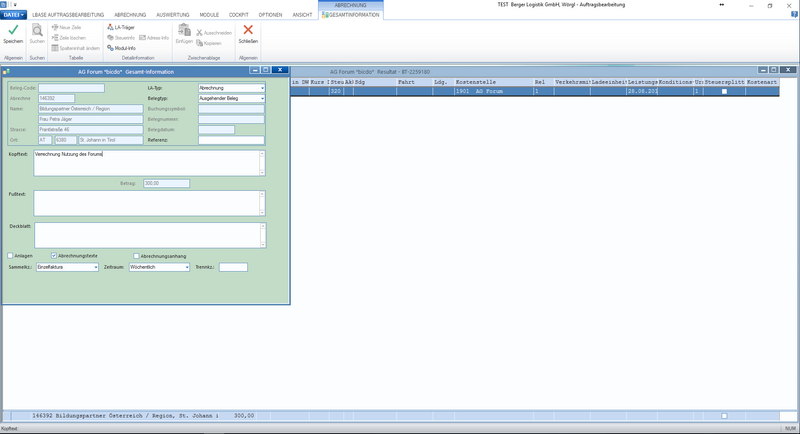Image resolution: width=800 pixels, height=434 pixels.
Task: Click the Kopftext scrollbar down arrow
Action: point(262,173)
